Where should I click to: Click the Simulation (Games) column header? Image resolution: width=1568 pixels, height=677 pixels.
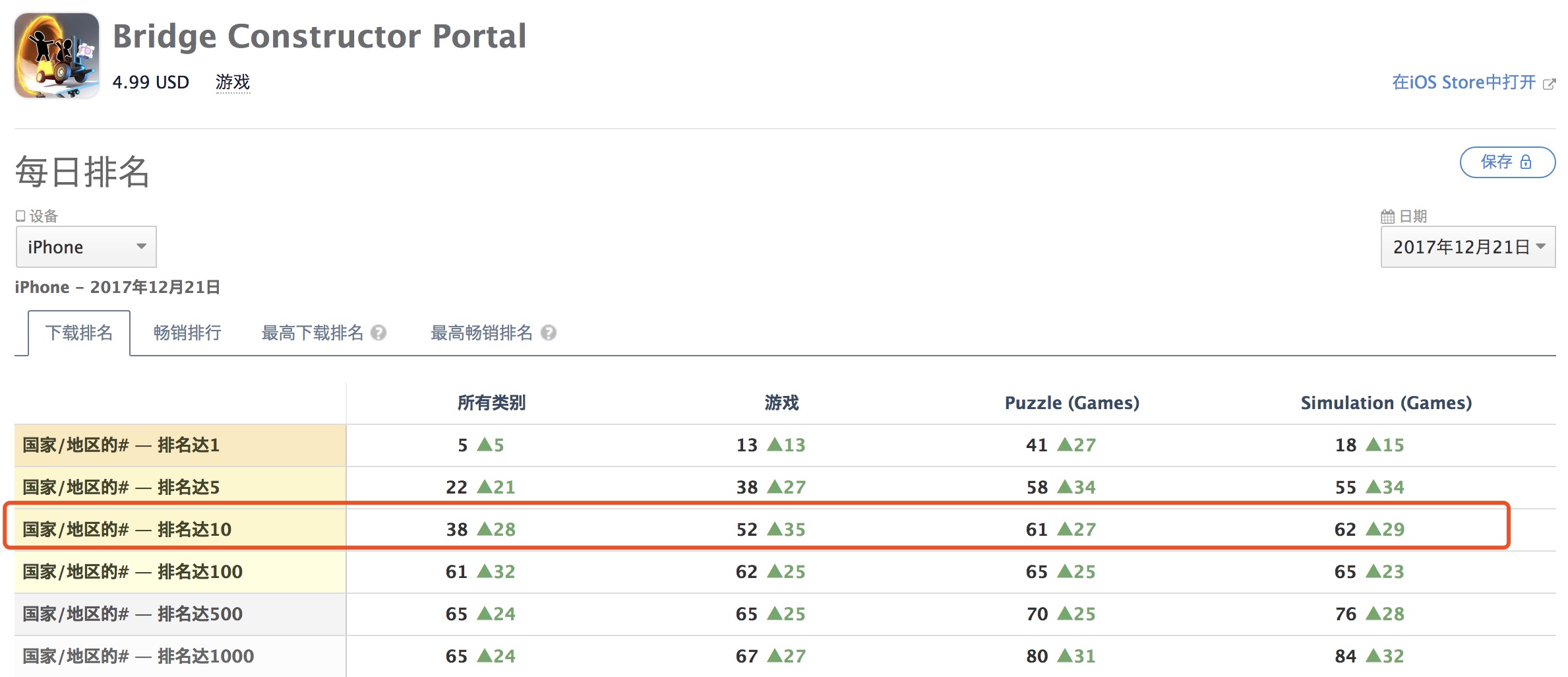coord(1386,403)
